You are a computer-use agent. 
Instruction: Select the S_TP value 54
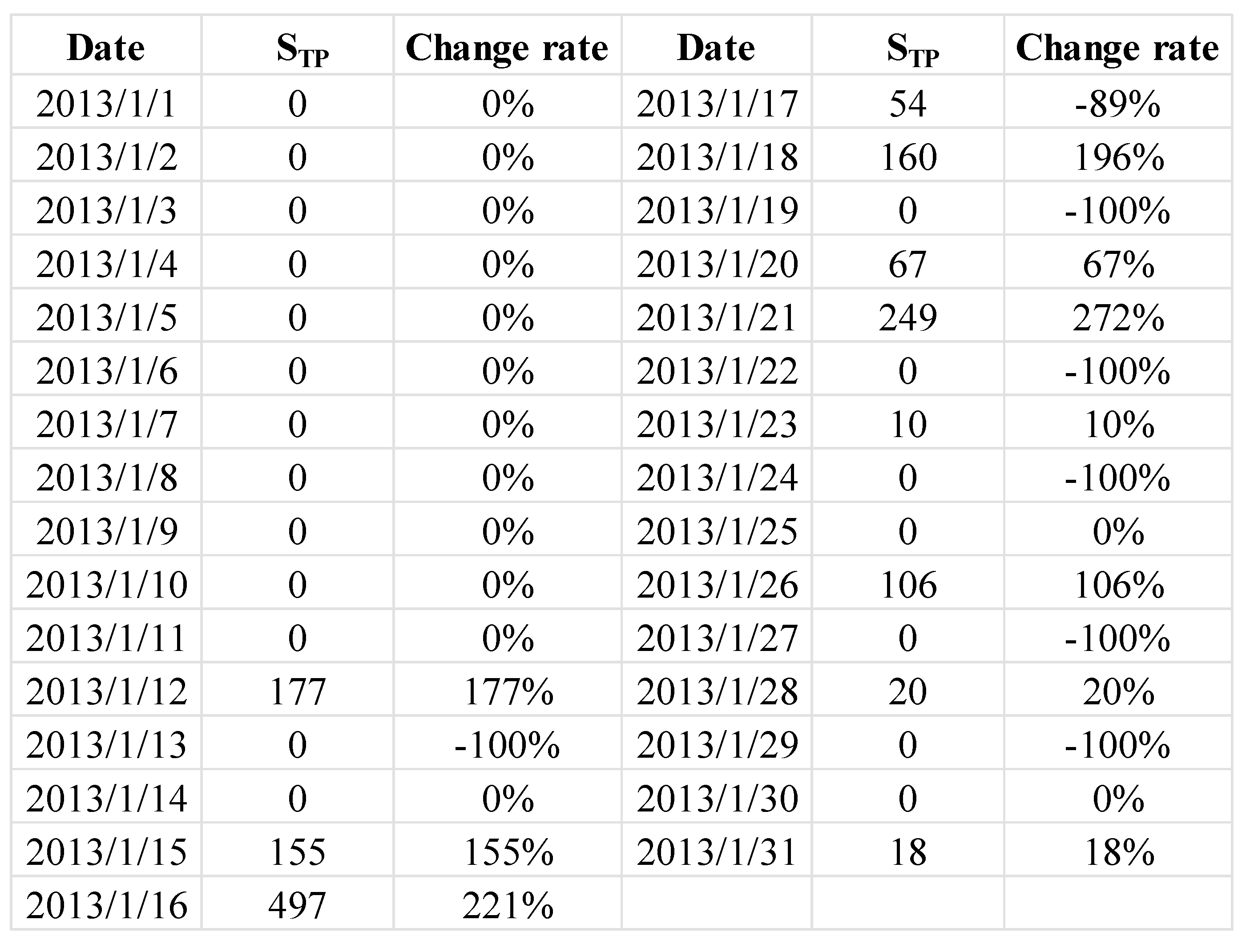[907, 104]
